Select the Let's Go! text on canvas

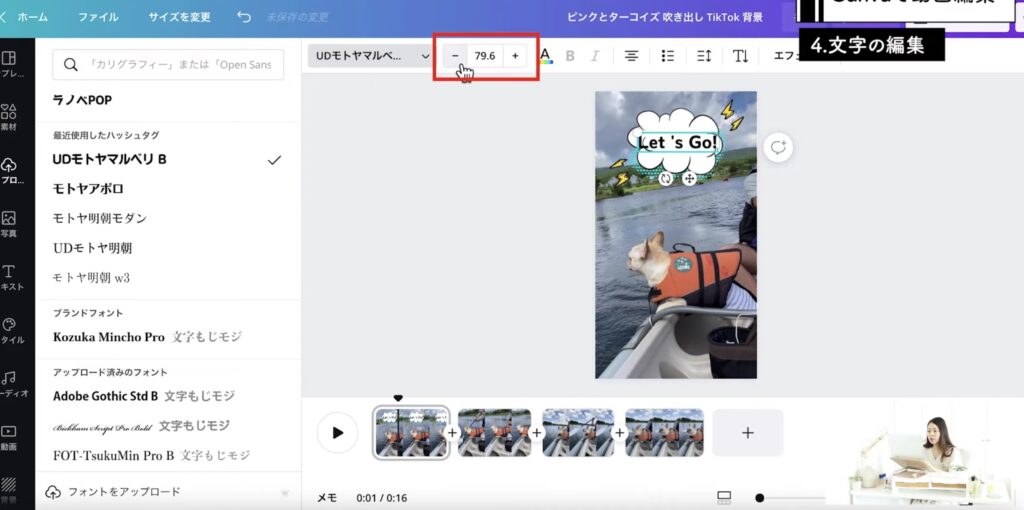pos(679,142)
